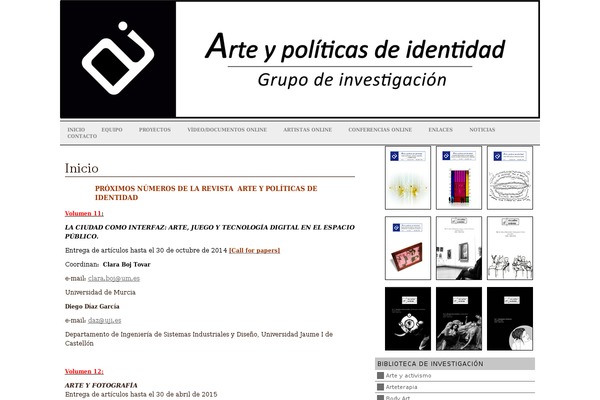
Task: Select Artistas Online in the navigation bar
Action: click(307, 130)
